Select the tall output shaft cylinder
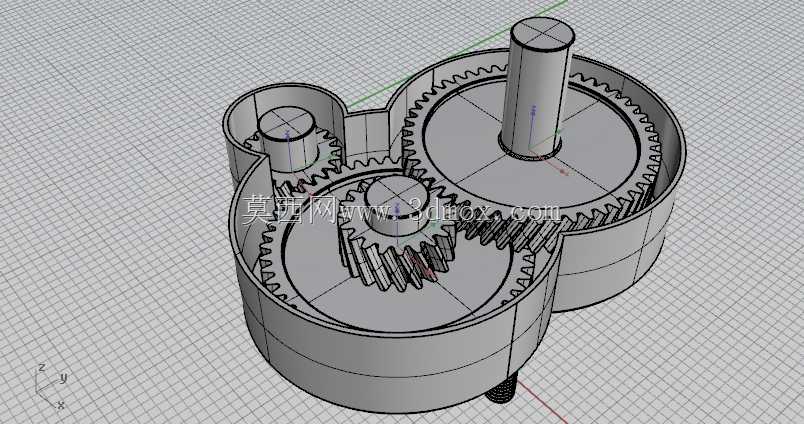Viewport: 804px width, 424px height. coord(536,87)
